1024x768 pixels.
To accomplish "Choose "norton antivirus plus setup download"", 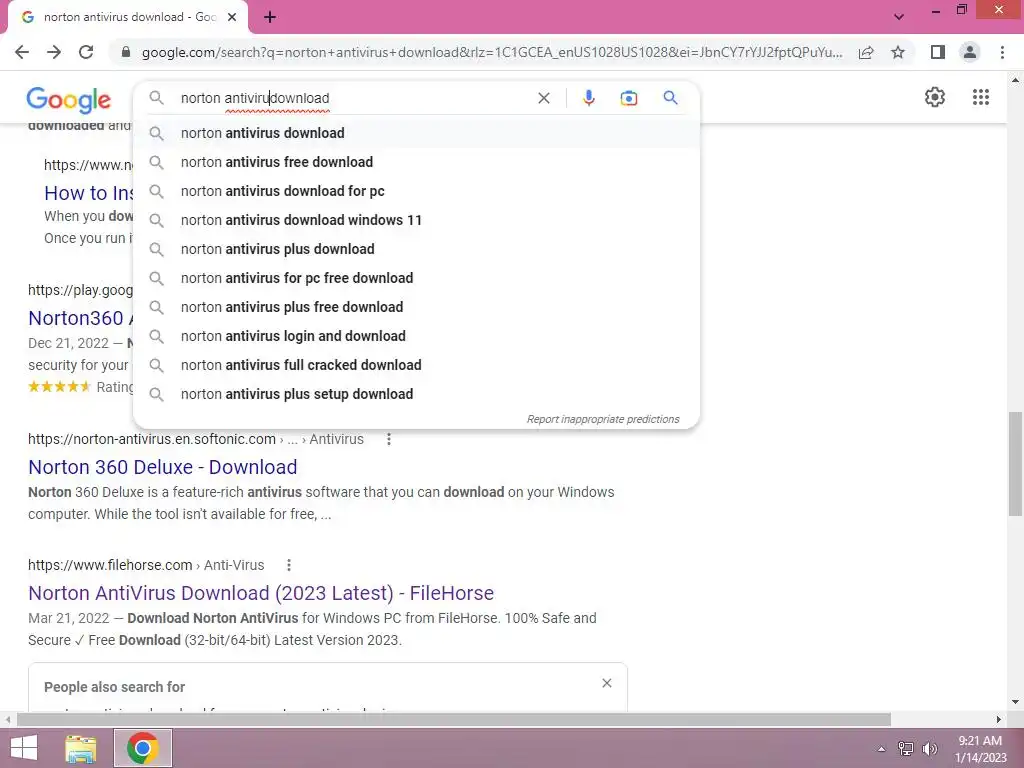I will [417, 394].
